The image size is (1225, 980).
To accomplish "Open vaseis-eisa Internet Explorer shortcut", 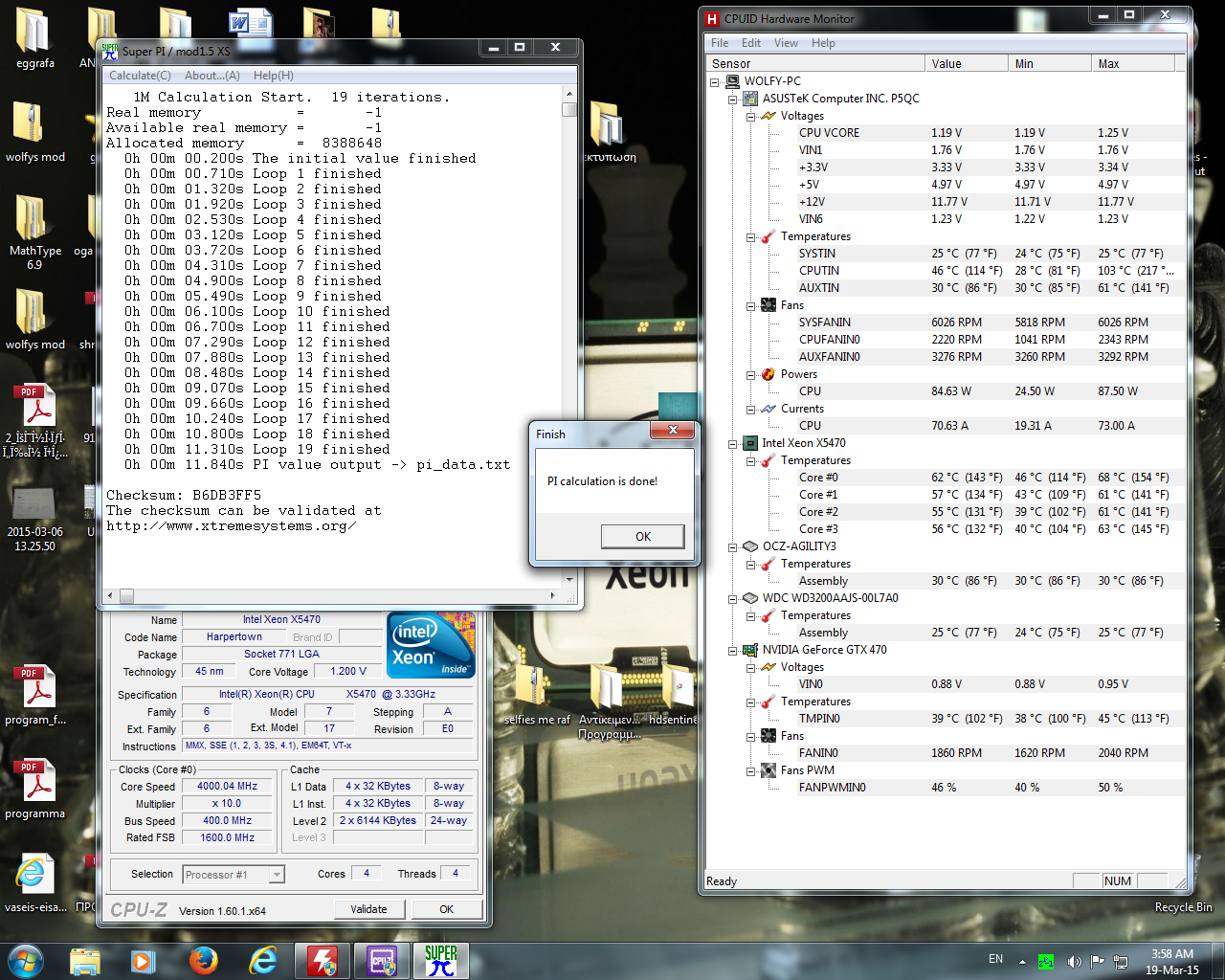I will tap(35, 882).
